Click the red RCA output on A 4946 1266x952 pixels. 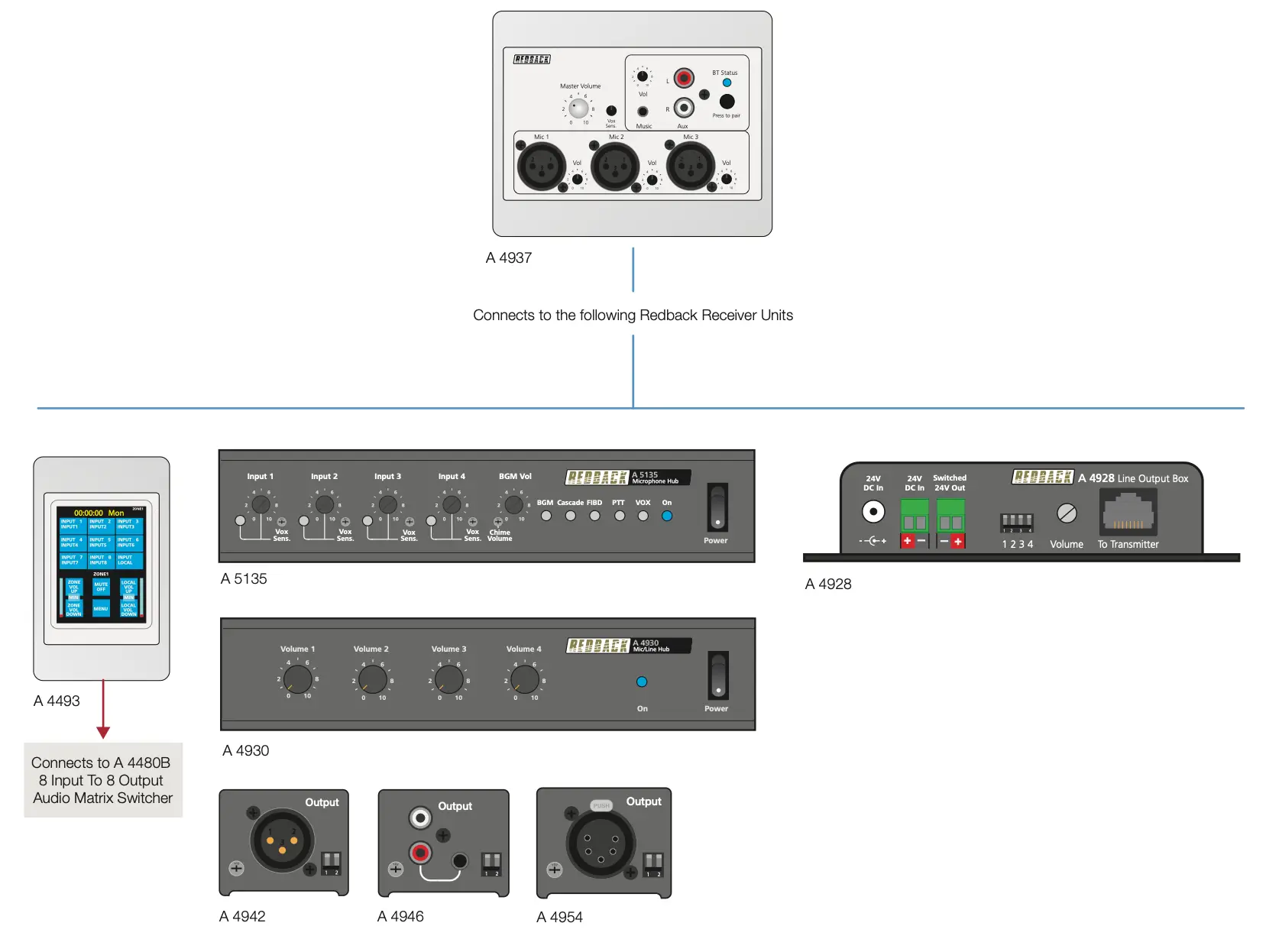pyautogui.click(x=420, y=851)
